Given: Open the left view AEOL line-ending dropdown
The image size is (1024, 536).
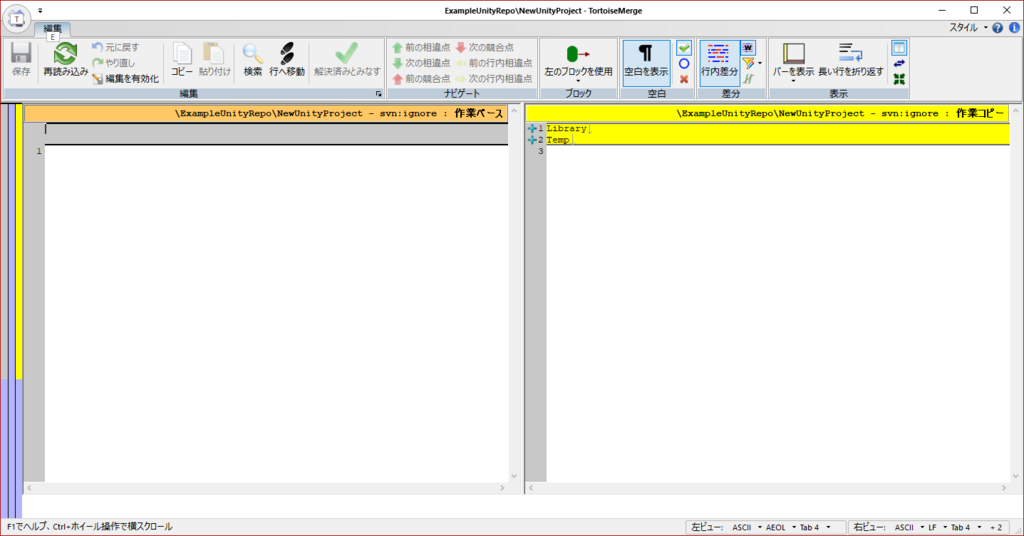Looking at the screenshot, I should pyautogui.click(x=780, y=528).
